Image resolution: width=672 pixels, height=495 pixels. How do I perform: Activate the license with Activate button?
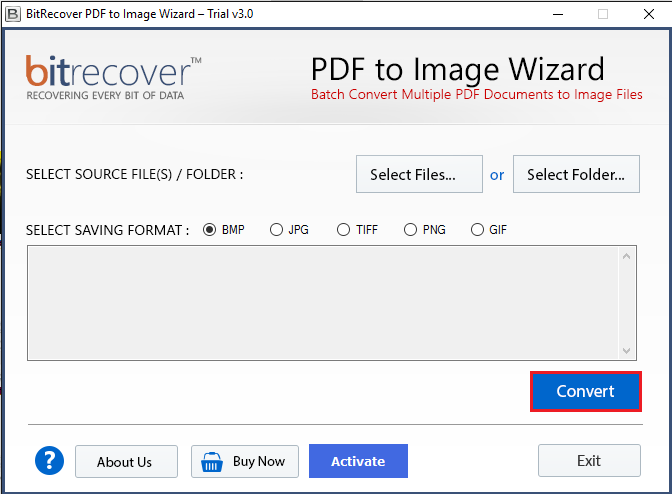[x=358, y=461]
